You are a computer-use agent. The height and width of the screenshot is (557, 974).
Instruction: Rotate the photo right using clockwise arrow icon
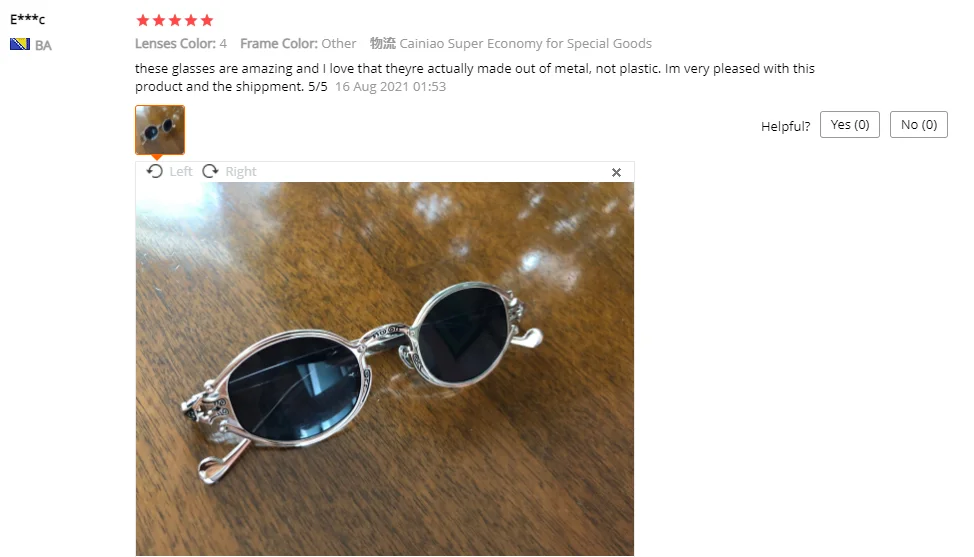(x=211, y=171)
